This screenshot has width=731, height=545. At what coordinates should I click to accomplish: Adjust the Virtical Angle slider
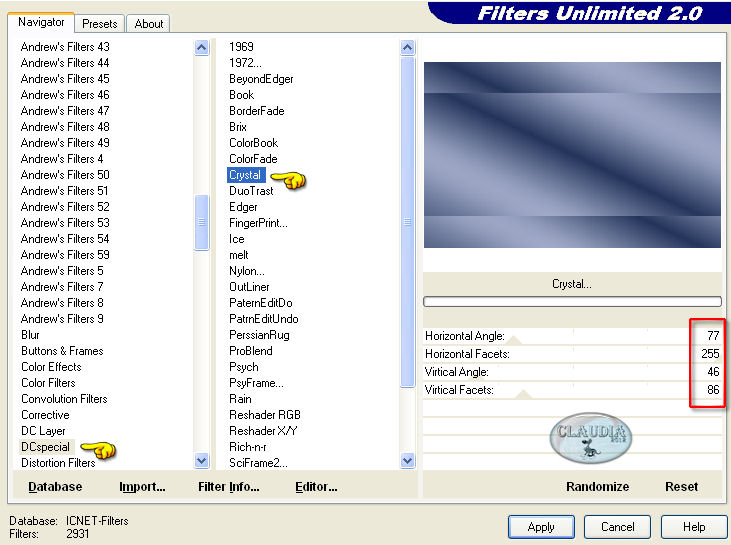click(x=572, y=372)
